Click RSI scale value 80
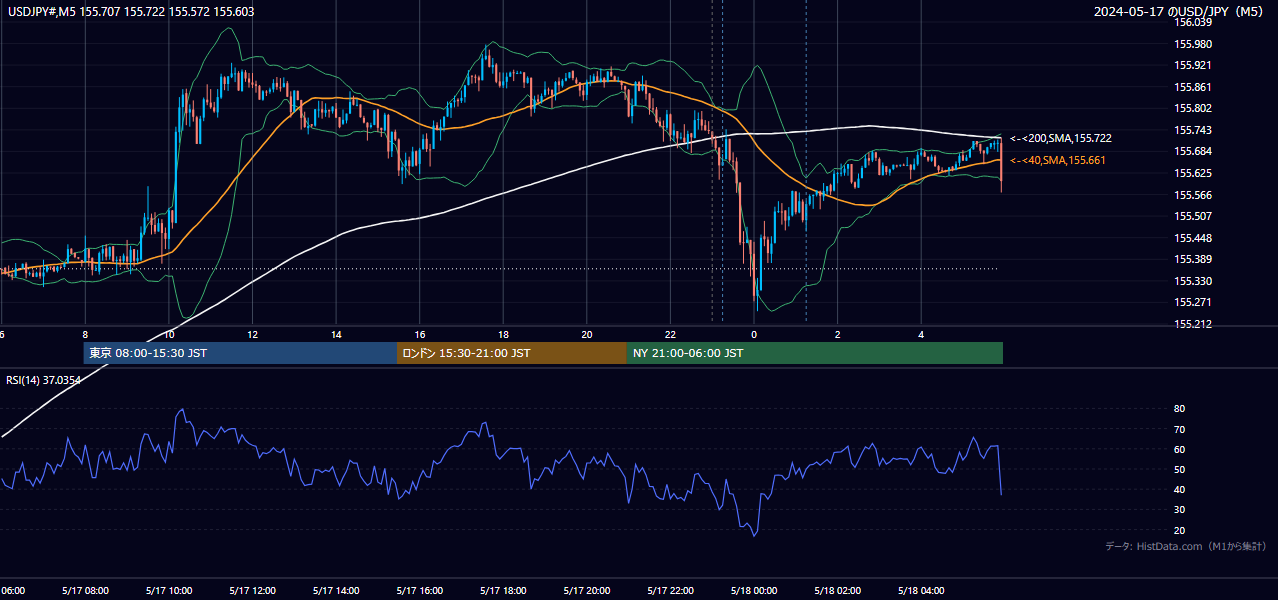Screen dimensions: 1278x600 [1180, 409]
